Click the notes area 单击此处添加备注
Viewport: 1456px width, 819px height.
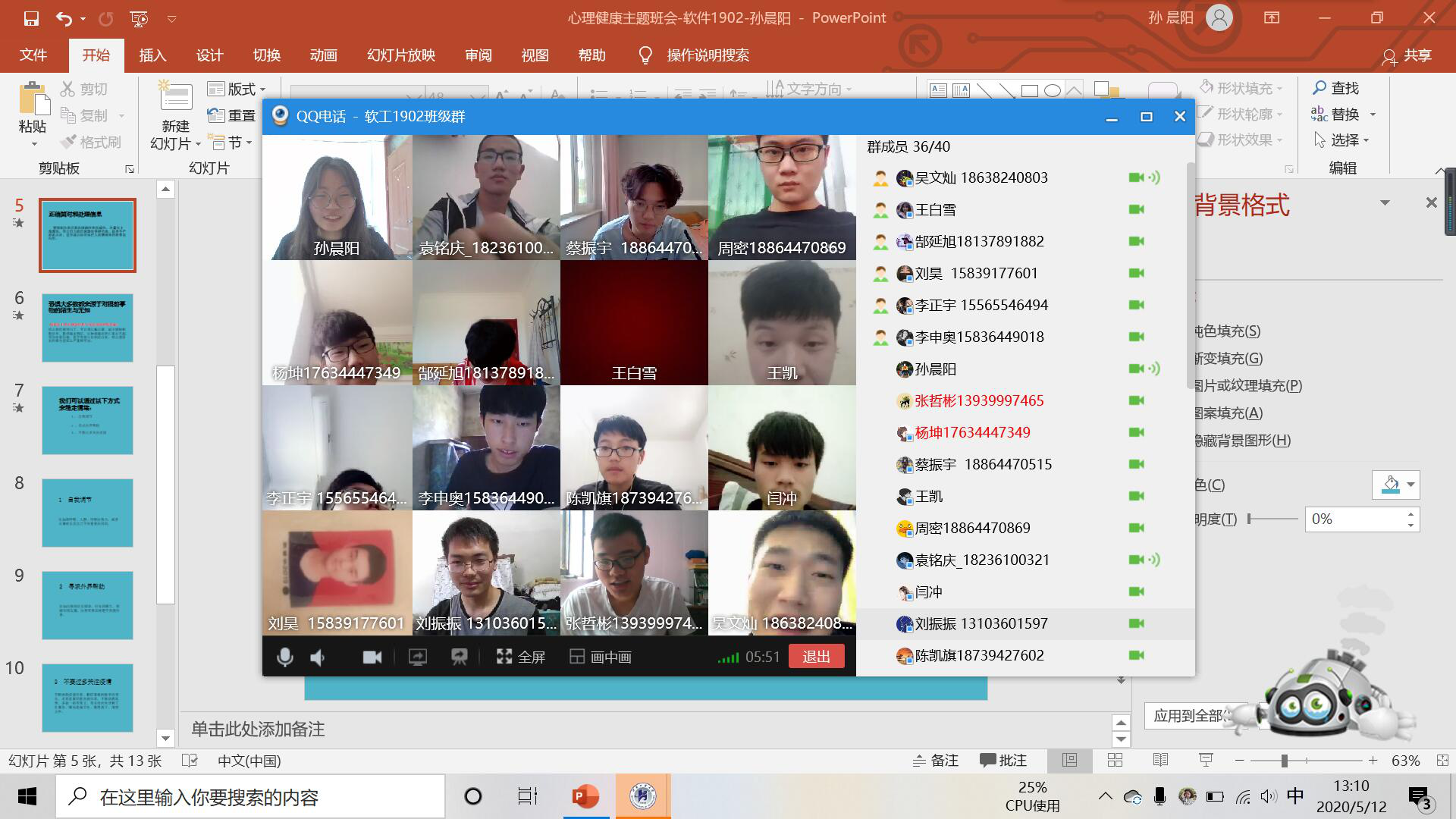[258, 730]
